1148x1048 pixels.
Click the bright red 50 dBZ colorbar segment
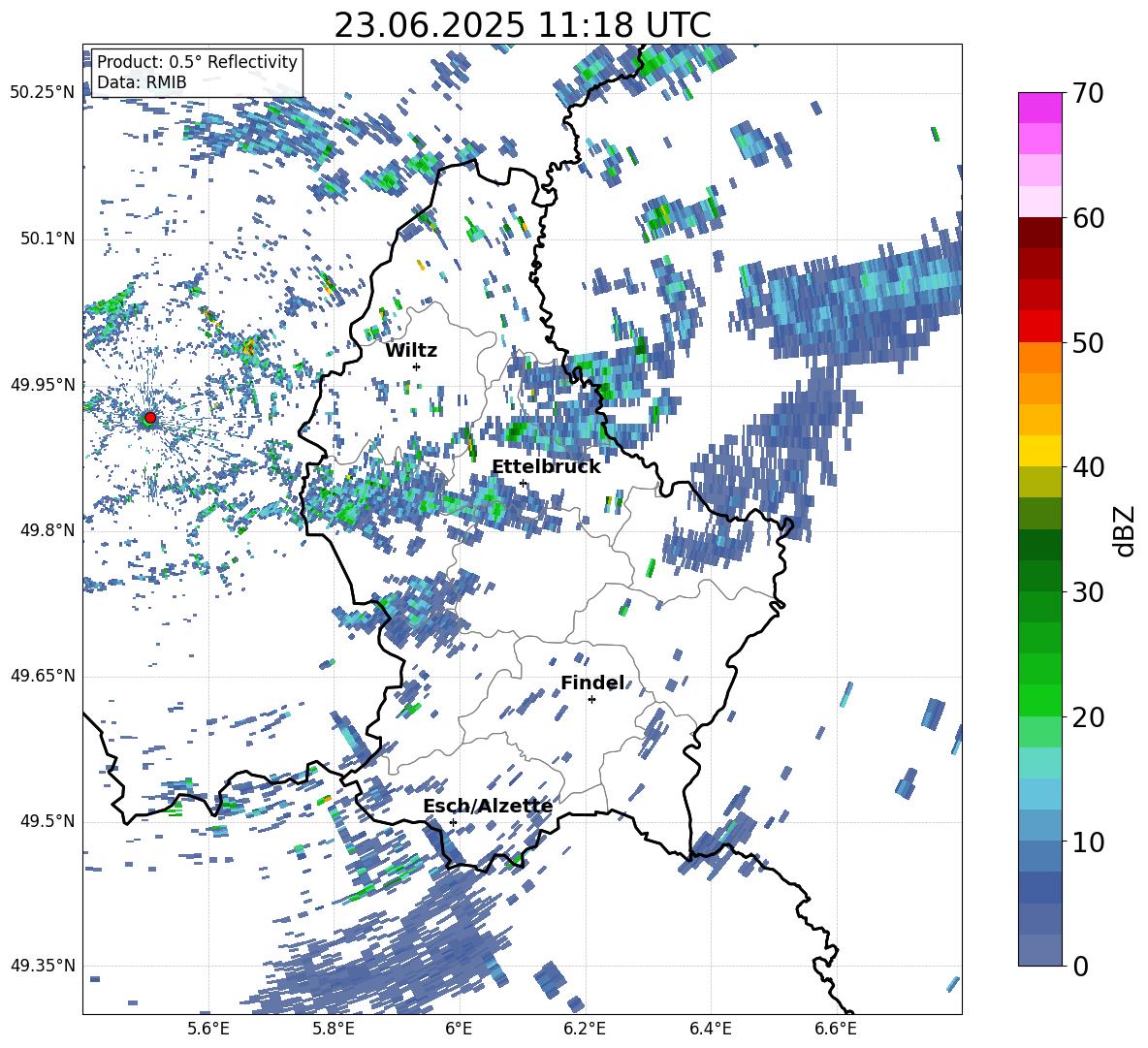[x=1039, y=327]
